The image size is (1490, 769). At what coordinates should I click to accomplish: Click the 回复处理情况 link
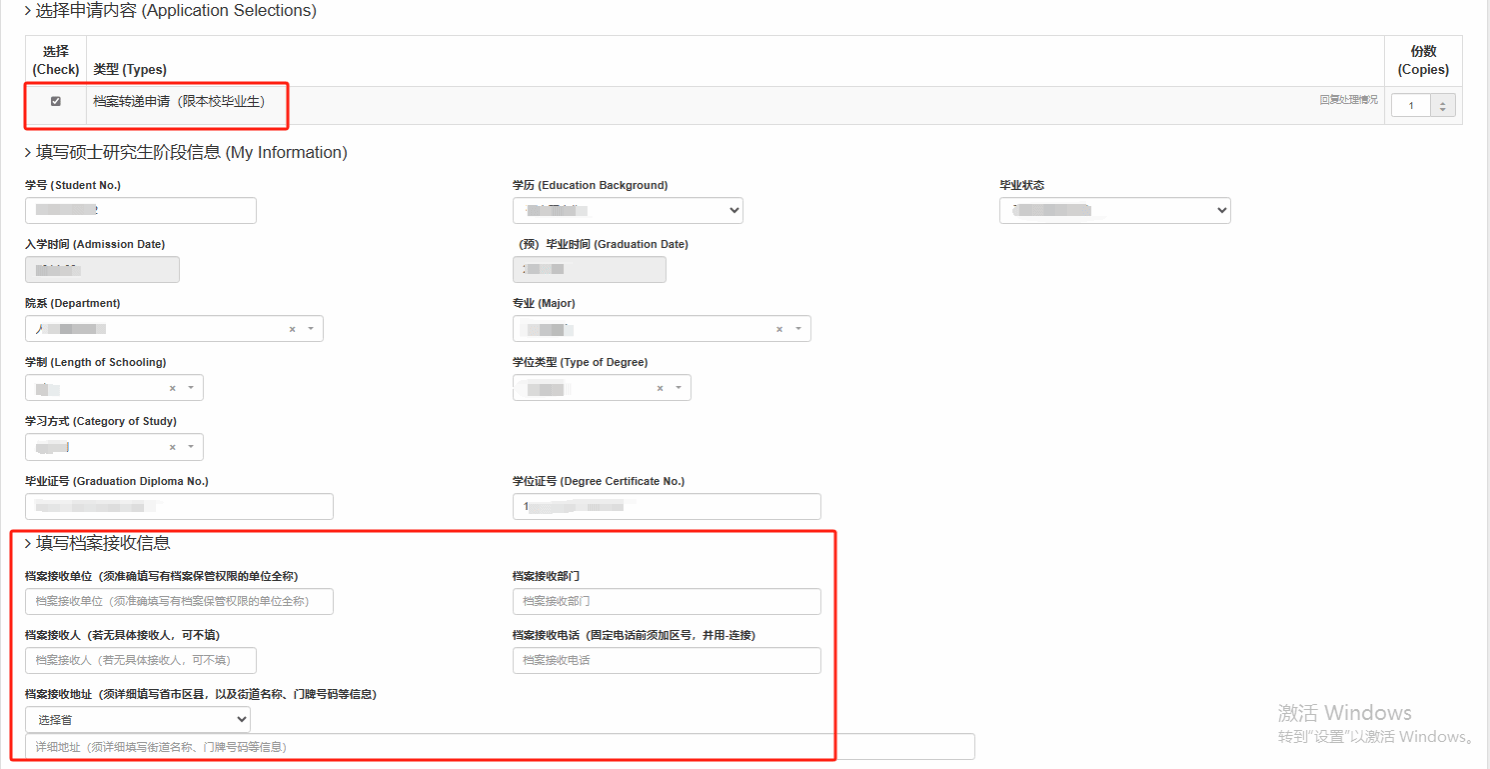[1348, 100]
